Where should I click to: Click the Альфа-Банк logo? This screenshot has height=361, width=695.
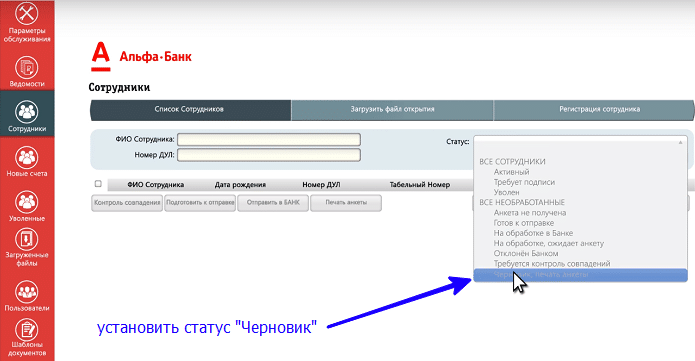coord(141,56)
